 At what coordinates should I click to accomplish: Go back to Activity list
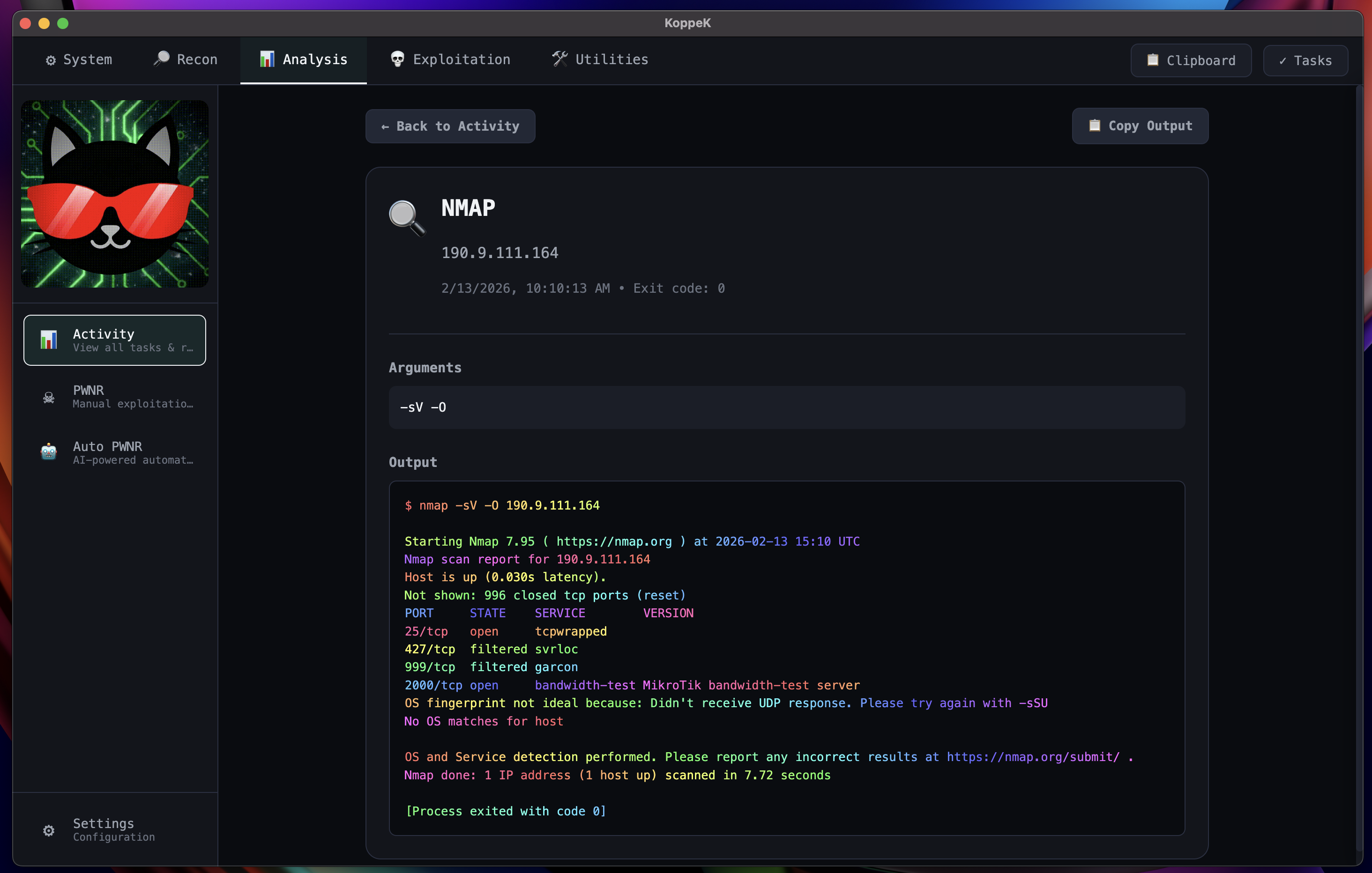tap(450, 126)
